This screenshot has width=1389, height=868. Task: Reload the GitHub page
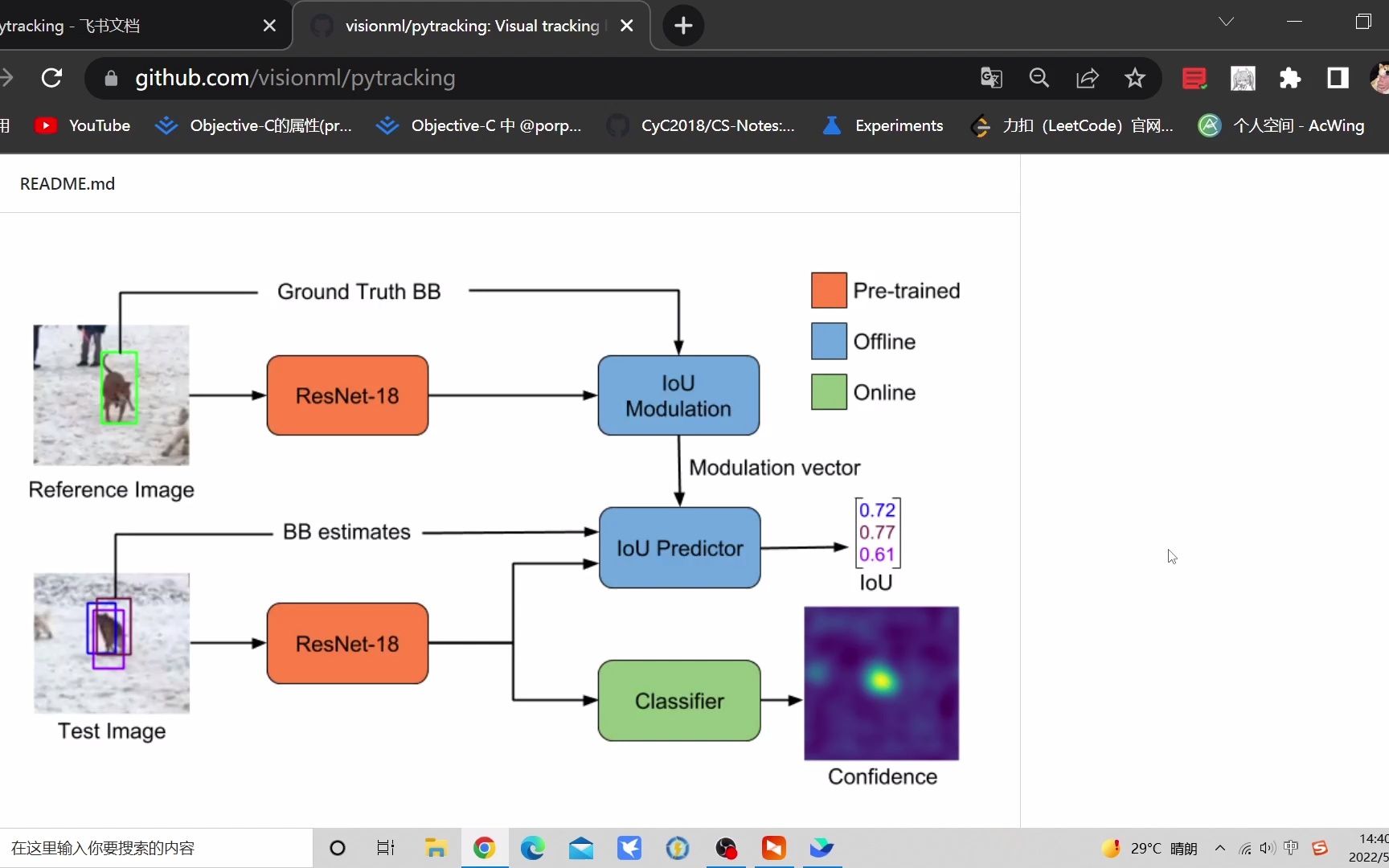[52, 78]
